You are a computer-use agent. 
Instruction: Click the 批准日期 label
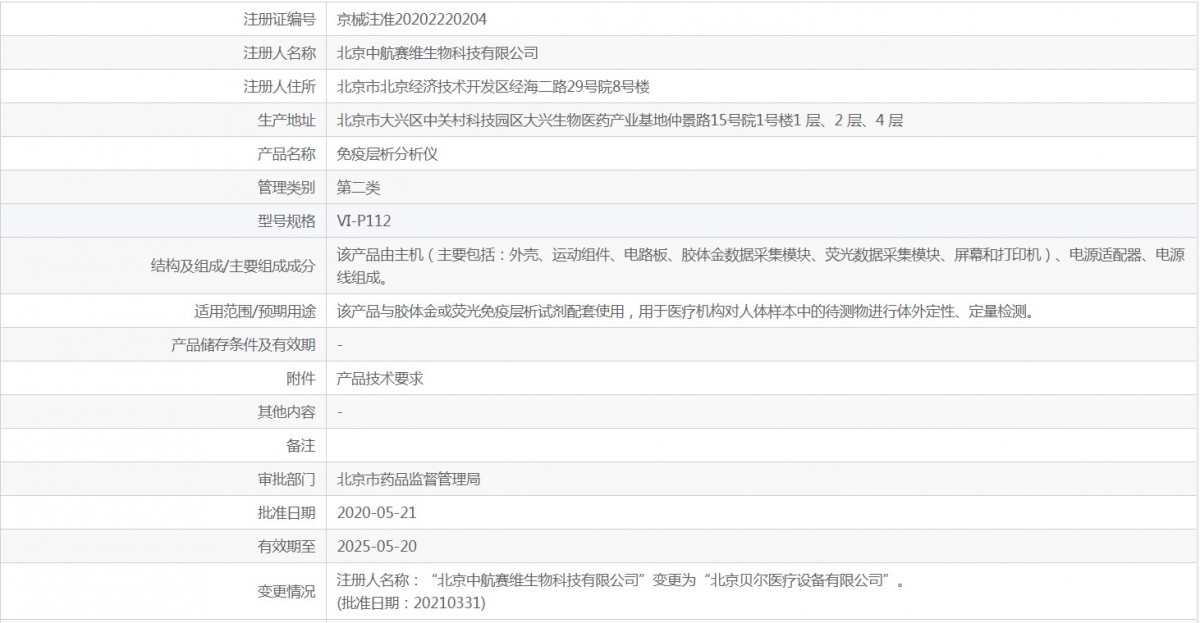[286, 512]
